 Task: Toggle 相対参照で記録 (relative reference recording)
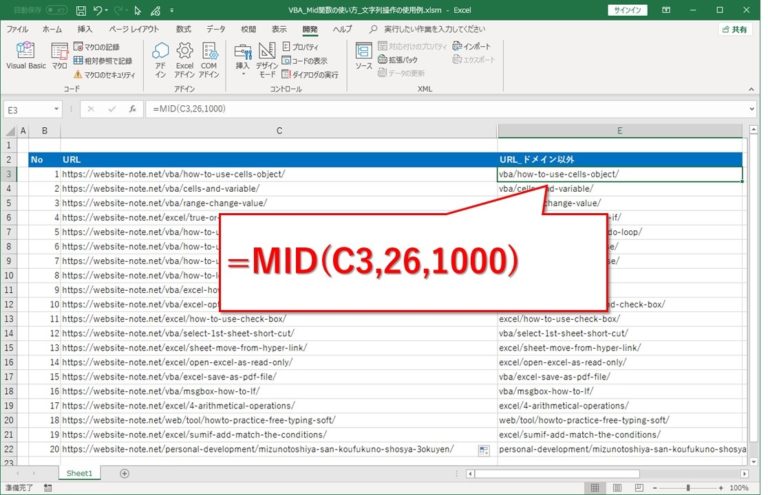[105, 60]
